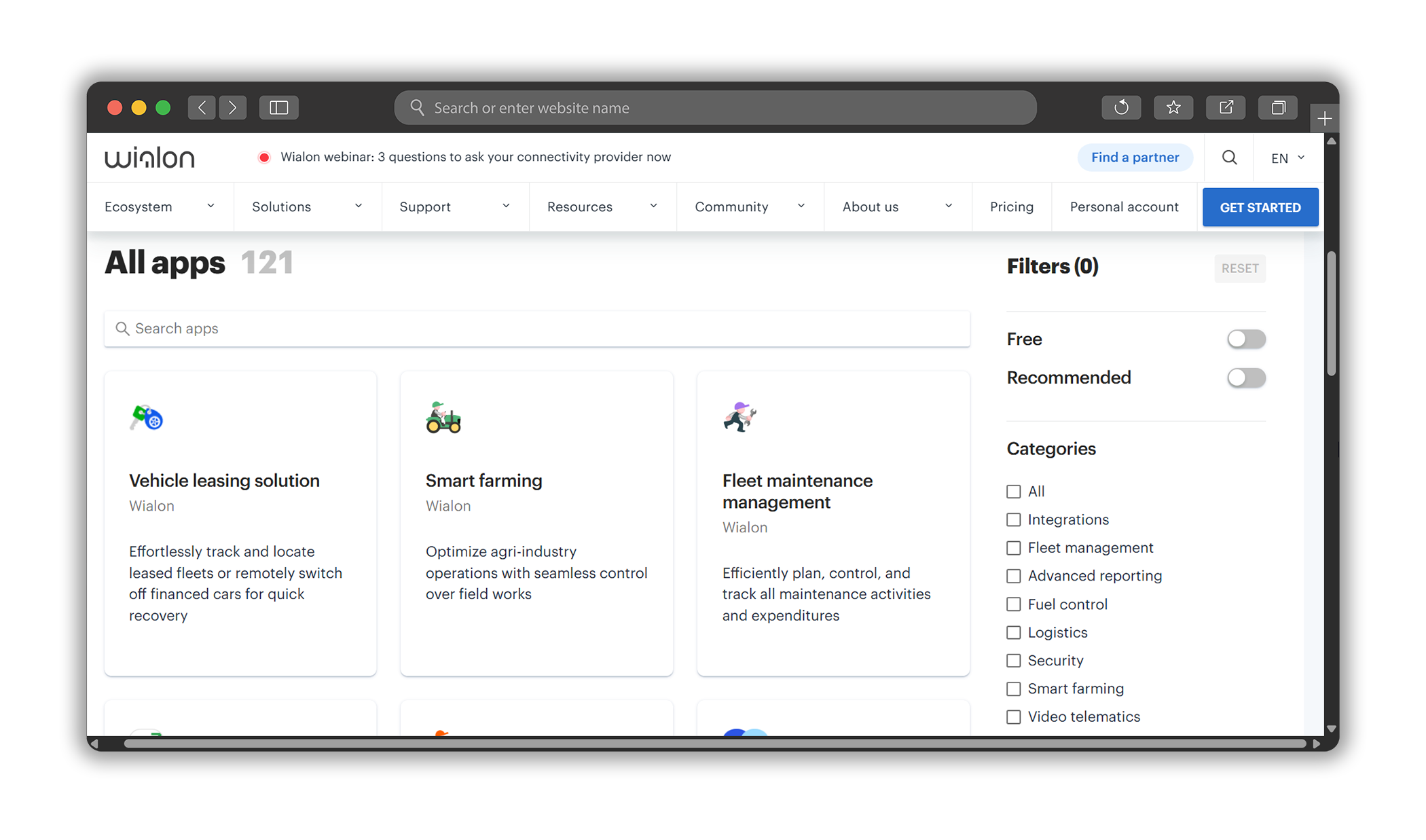Viewport: 1426px width, 840px height.
Task: Click the 'Filters (0)' heading
Action: tap(1052, 266)
